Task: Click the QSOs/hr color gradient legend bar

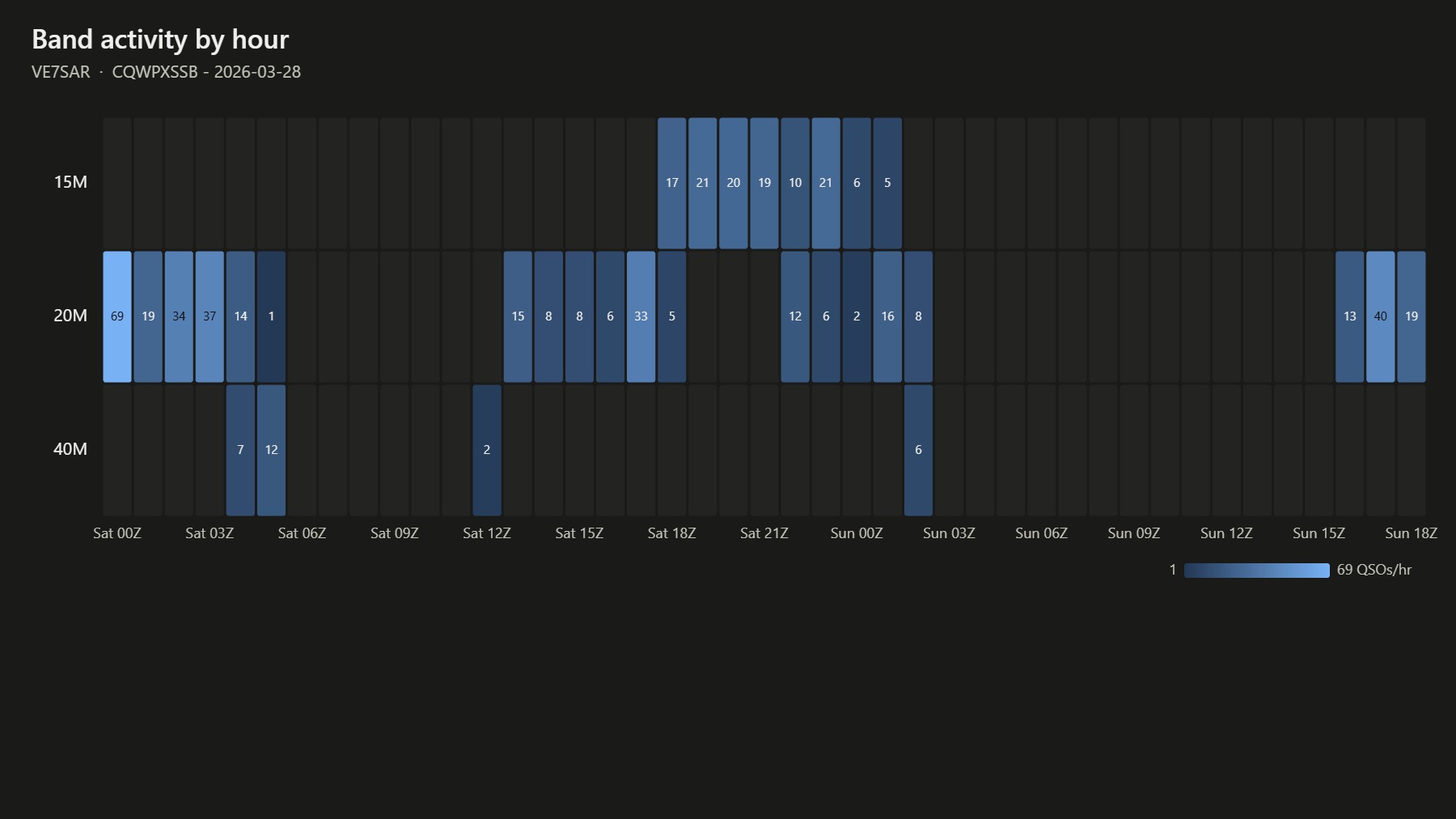Action: click(x=1257, y=571)
